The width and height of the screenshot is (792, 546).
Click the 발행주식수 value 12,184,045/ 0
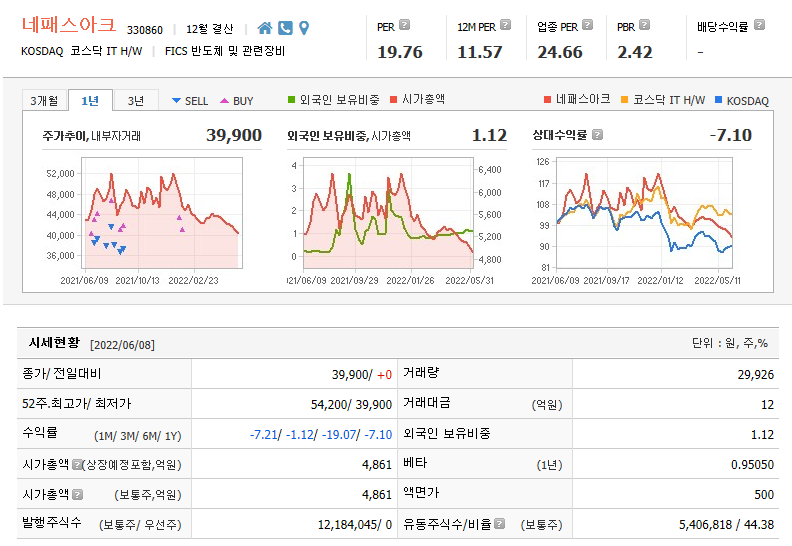(355, 525)
